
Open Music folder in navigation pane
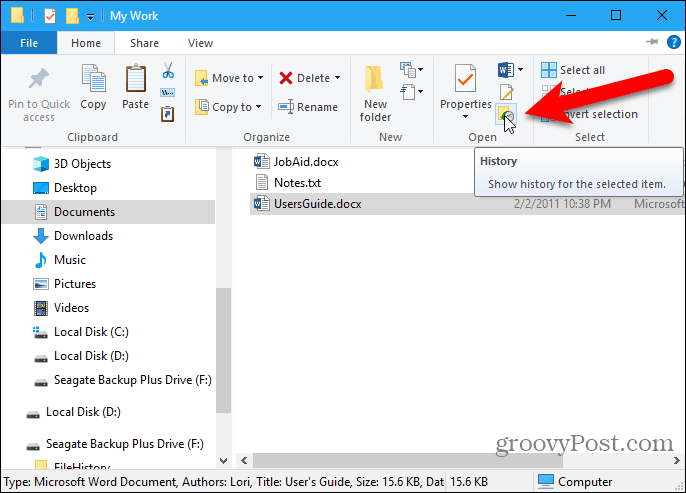pyautogui.click(x=60, y=260)
